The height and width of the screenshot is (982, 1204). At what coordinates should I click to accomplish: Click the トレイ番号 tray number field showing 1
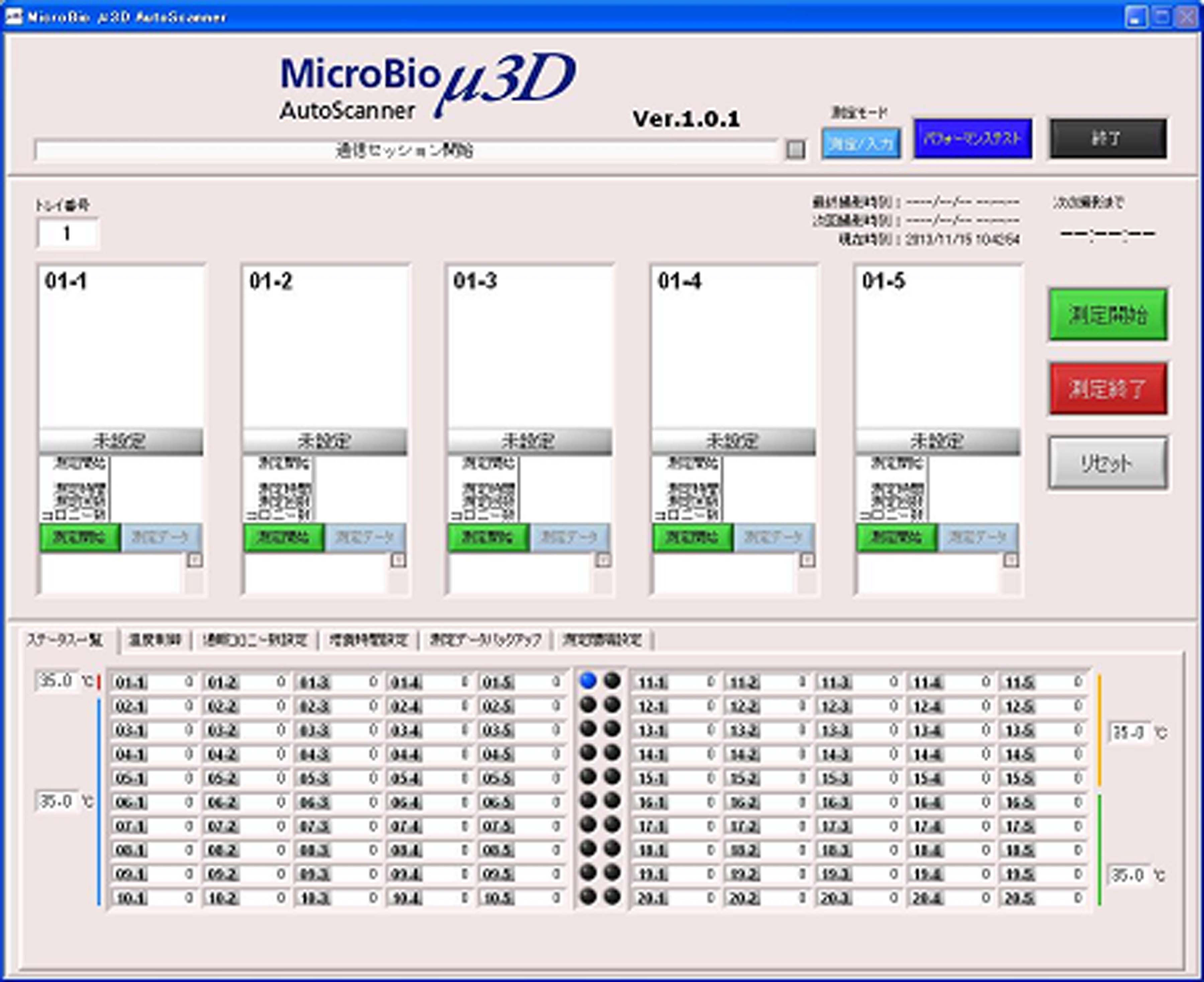pyautogui.click(x=68, y=233)
